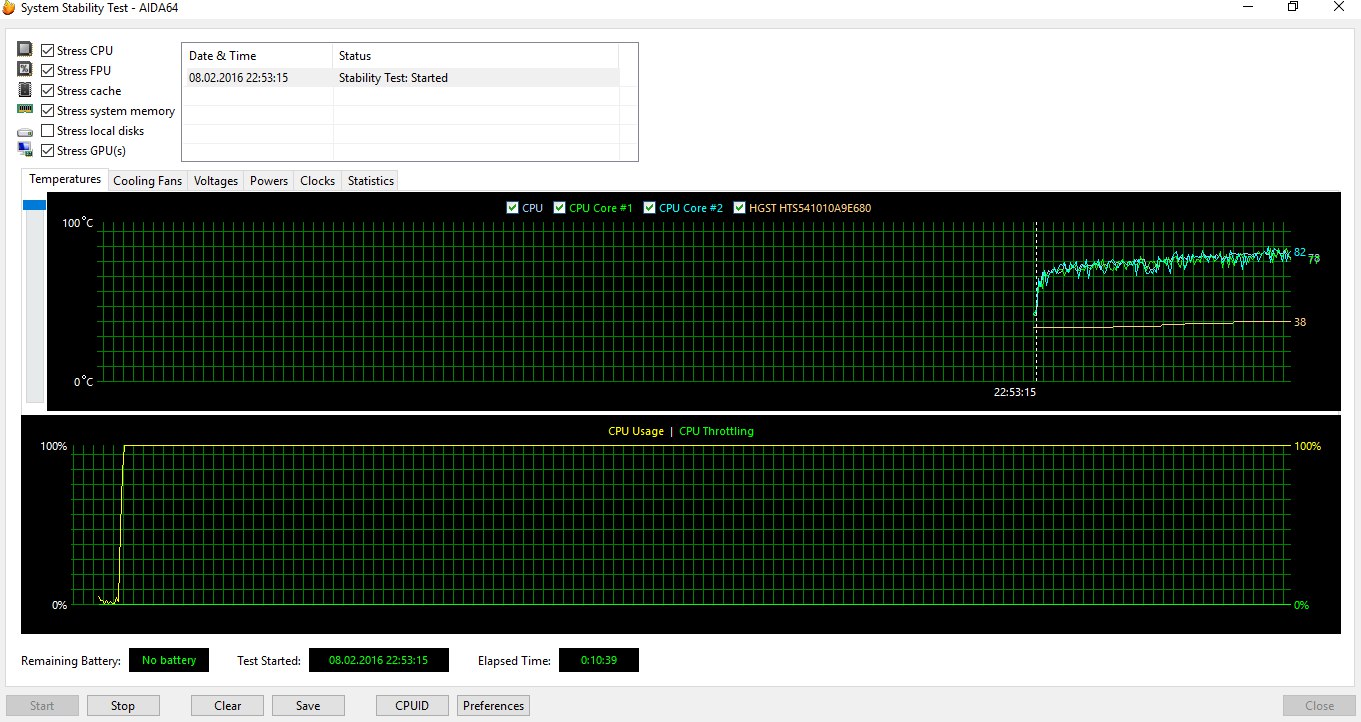Image resolution: width=1361 pixels, height=722 pixels.
Task: Minimize the AIDA64 window
Action: coord(1246,7)
